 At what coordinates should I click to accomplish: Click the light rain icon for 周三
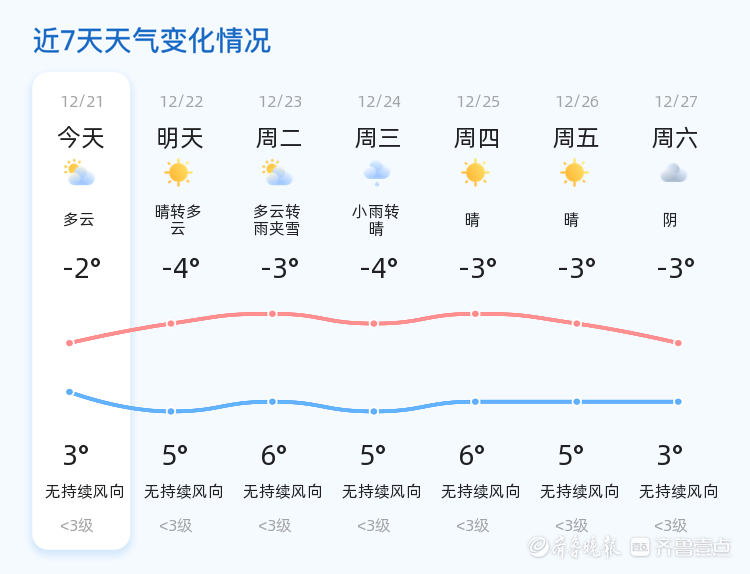point(376,173)
